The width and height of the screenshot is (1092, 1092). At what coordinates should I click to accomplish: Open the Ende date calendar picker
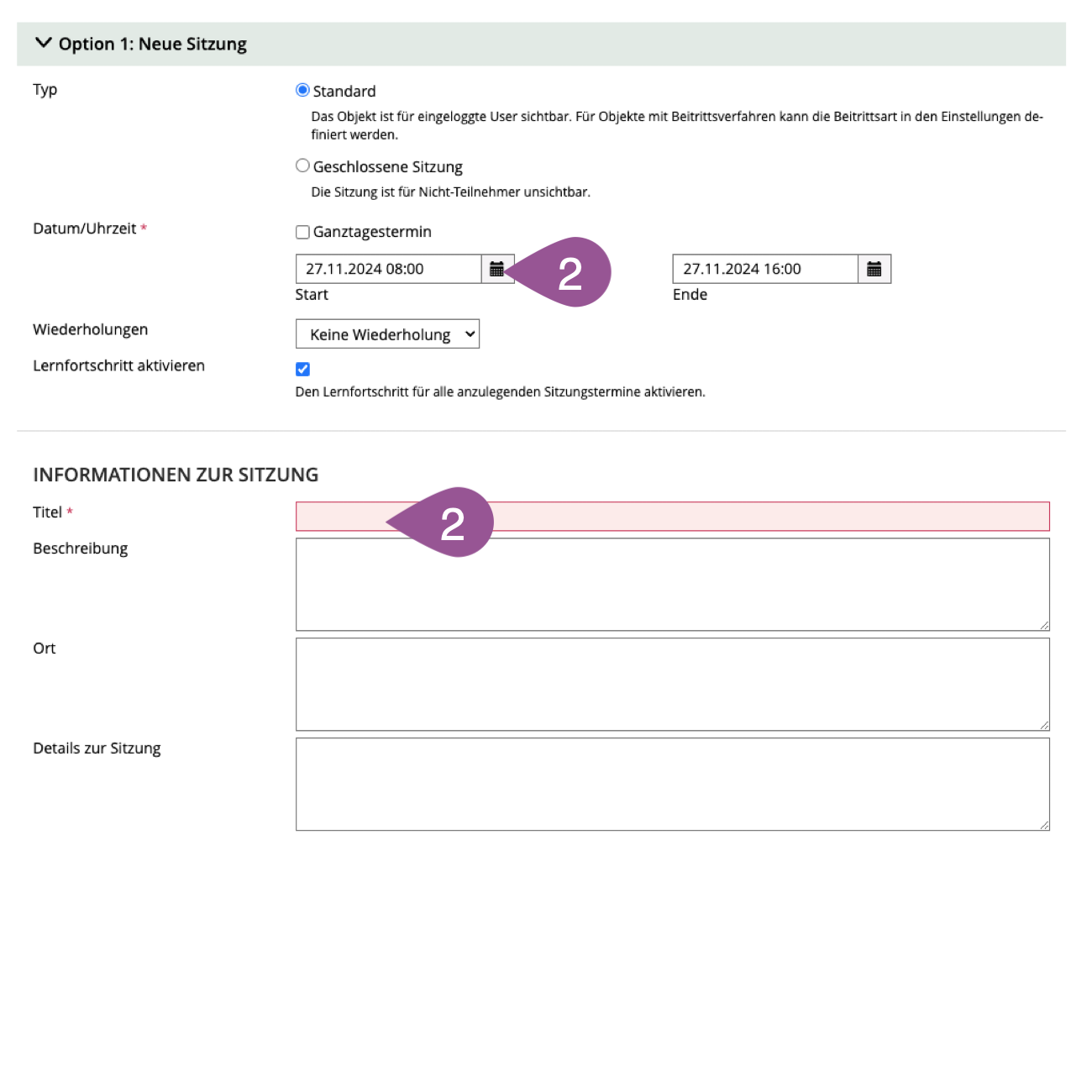(874, 269)
